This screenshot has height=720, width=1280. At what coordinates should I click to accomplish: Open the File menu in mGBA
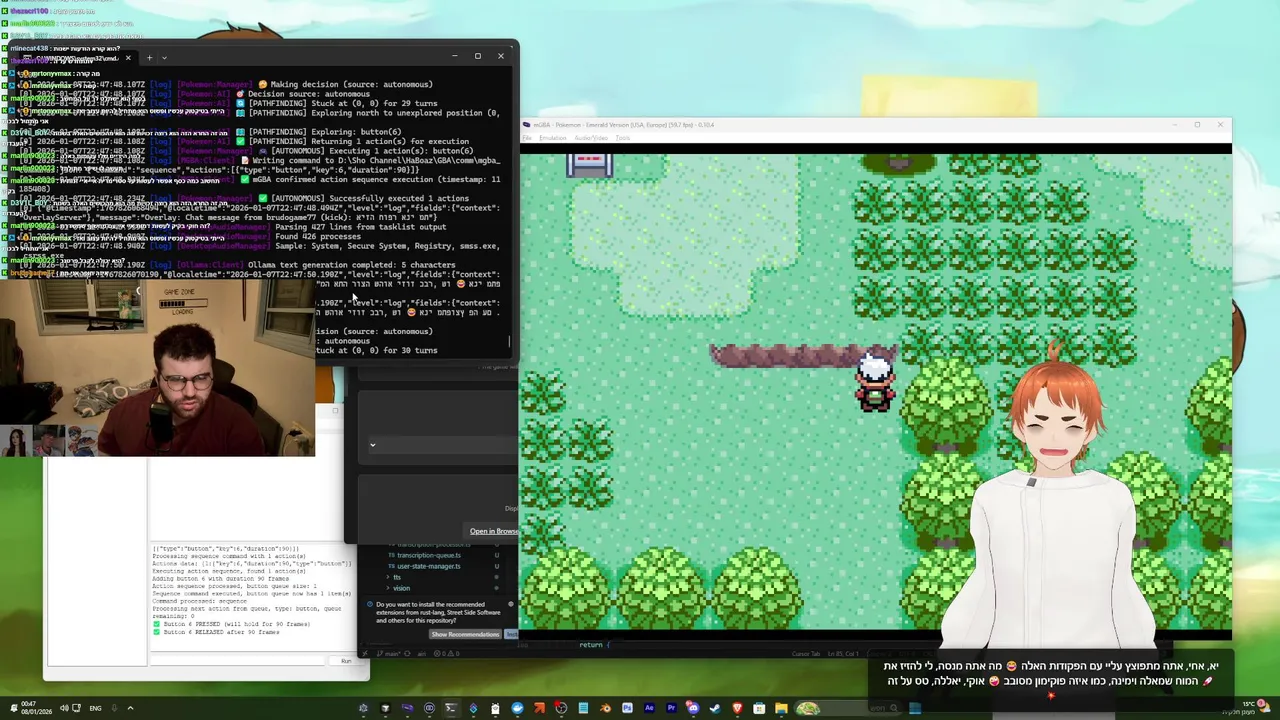529,138
